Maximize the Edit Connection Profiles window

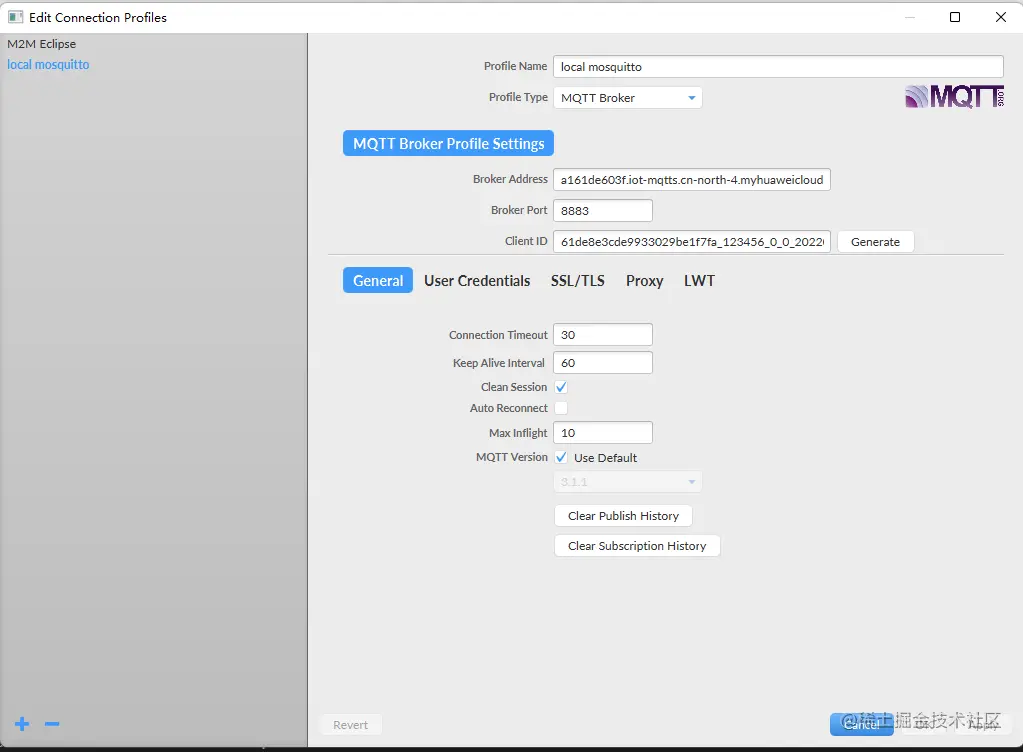954,17
